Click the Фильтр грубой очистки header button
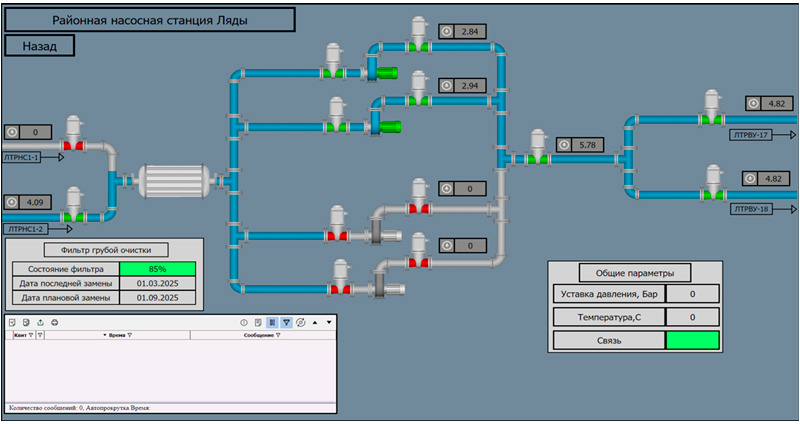 pos(104,249)
